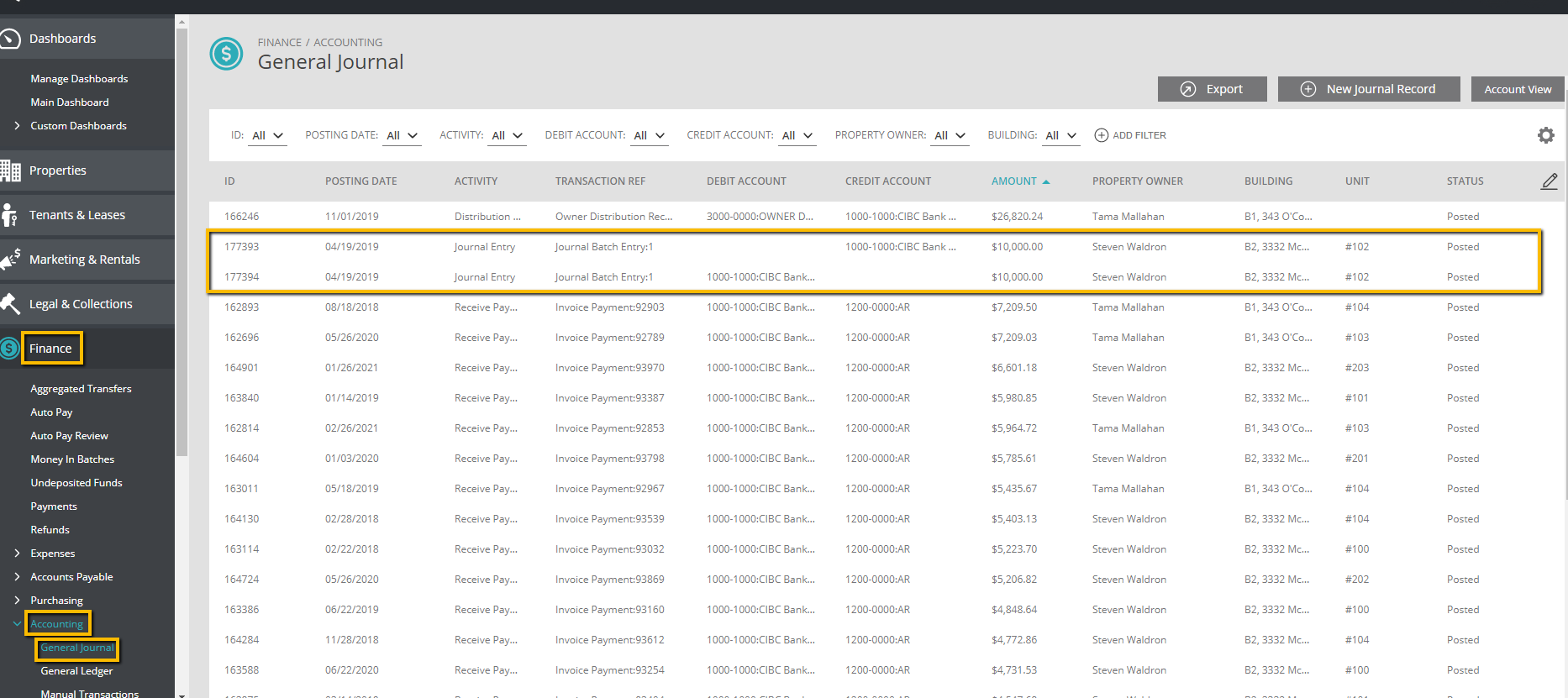Create a New Journal Record

pyautogui.click(x=1369, y=89)
